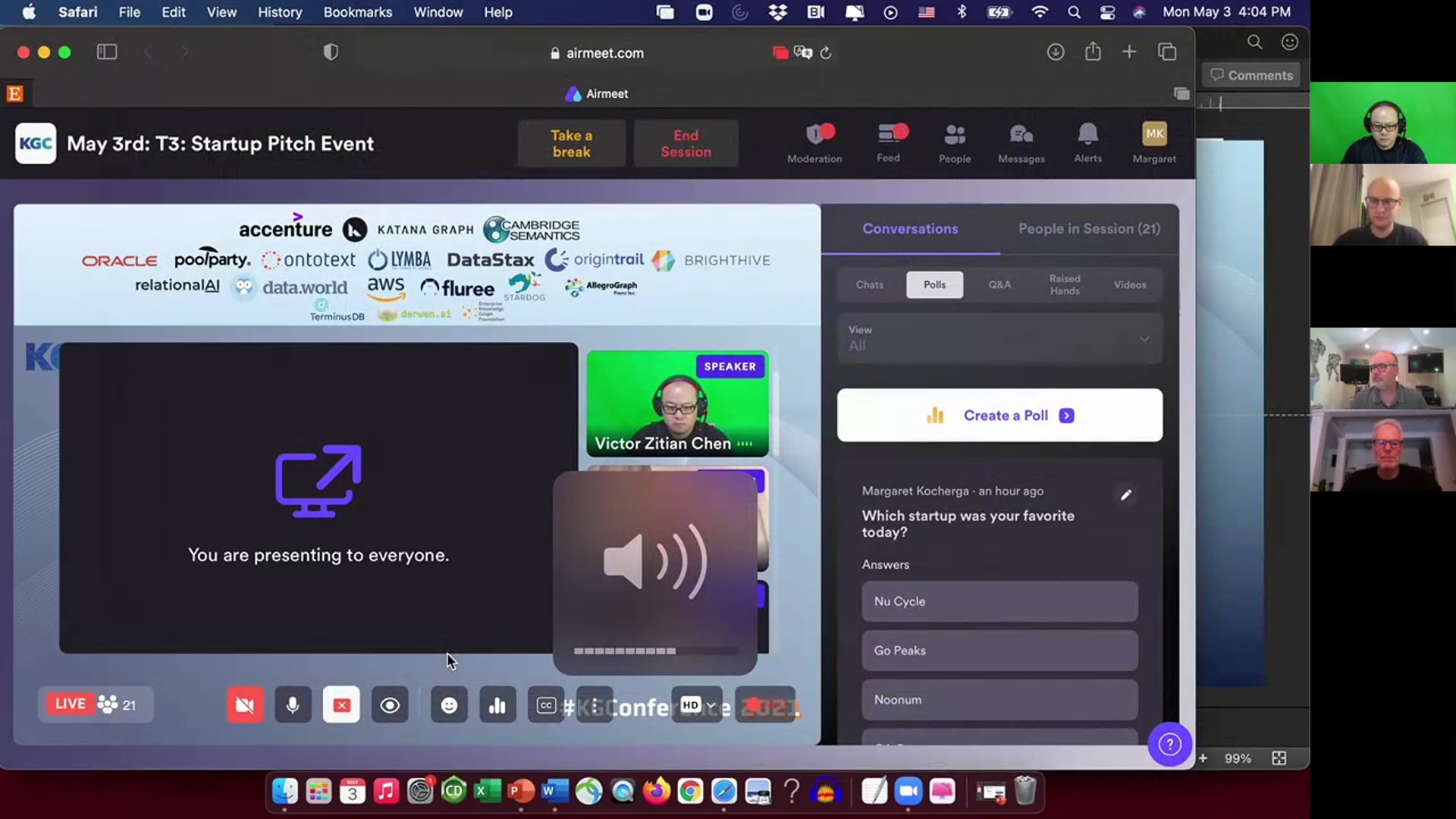Toggle the camera on
This screenshot has height=819, width=1456.
[244, 705]
